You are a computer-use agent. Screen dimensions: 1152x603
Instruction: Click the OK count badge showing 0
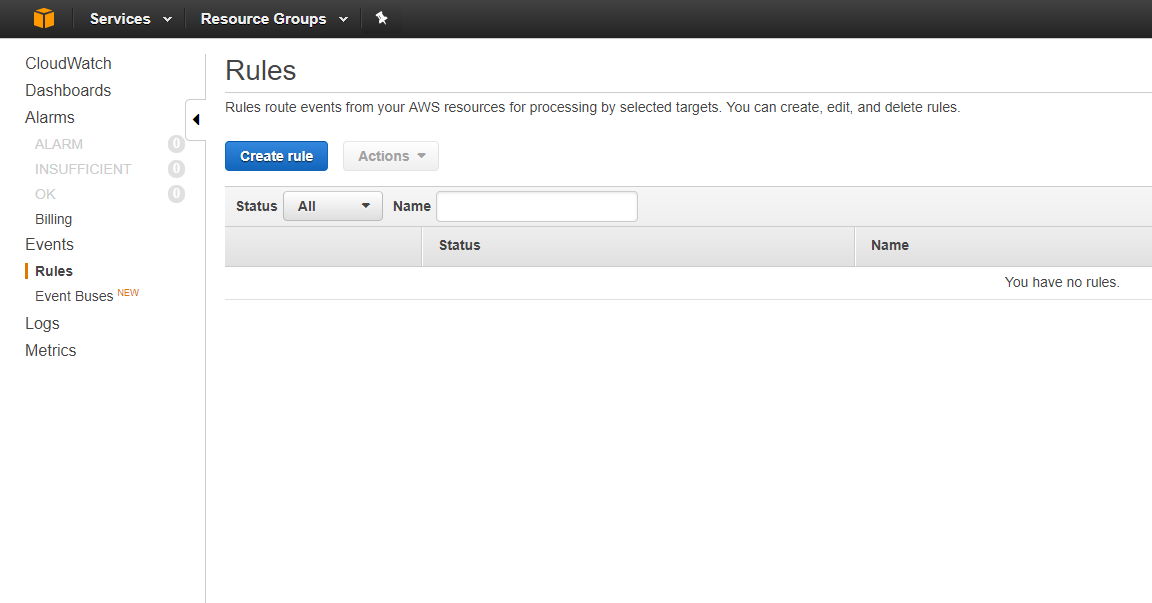176,194
